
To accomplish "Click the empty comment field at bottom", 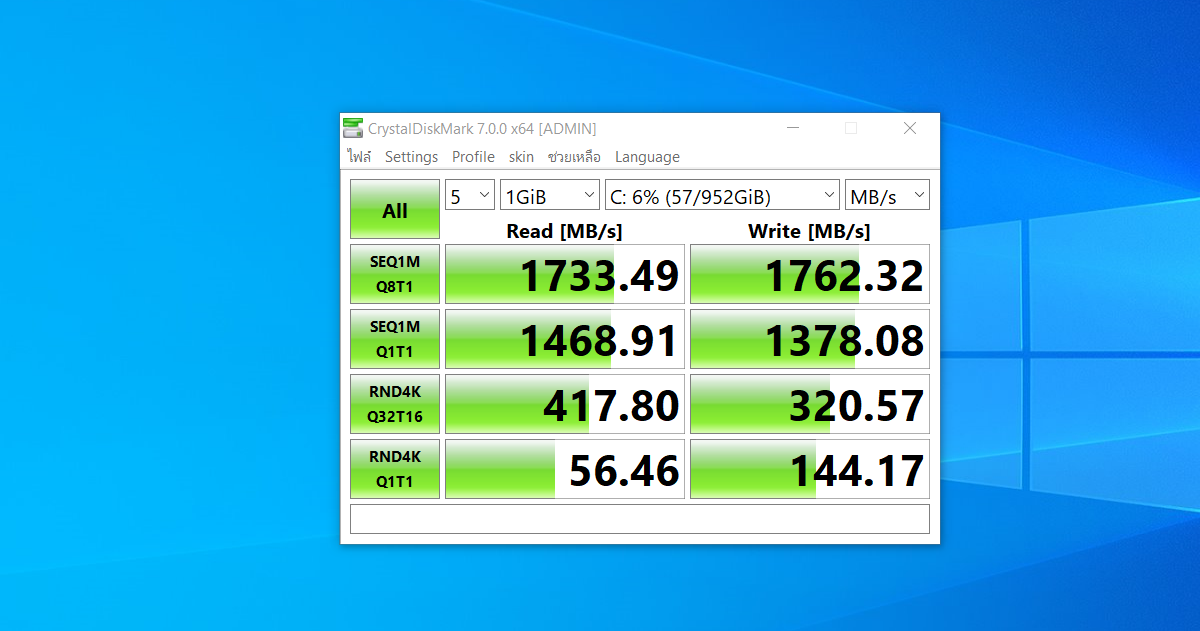I will tap(640, 519).
